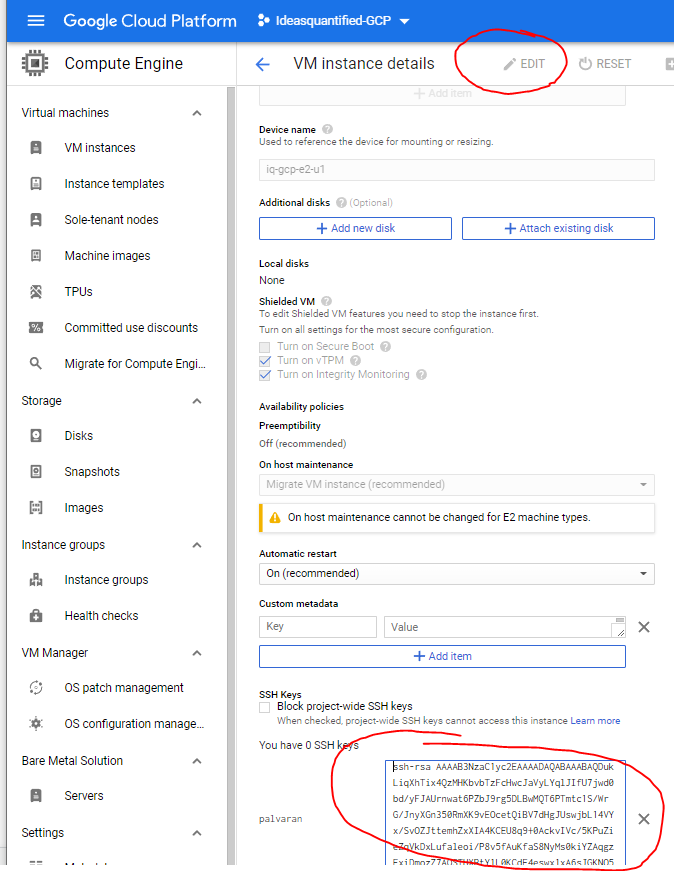The width and height of the screenshot is (674, 871).
Task: Open the Automatic restart dropdown
Action: pos(456,573)
